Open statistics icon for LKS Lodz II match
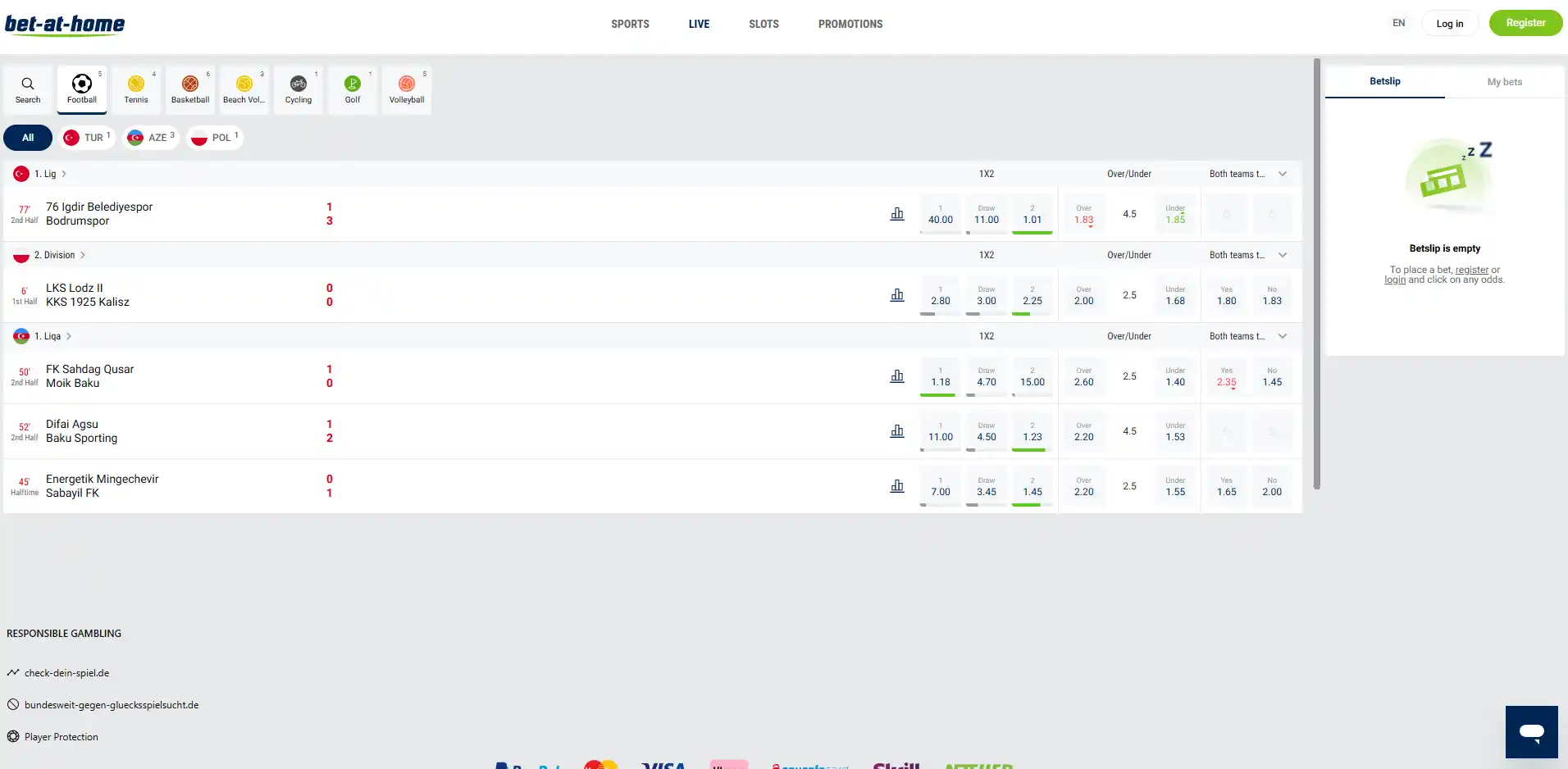This screenshot has width=1568, height=769. pos(897,295)
